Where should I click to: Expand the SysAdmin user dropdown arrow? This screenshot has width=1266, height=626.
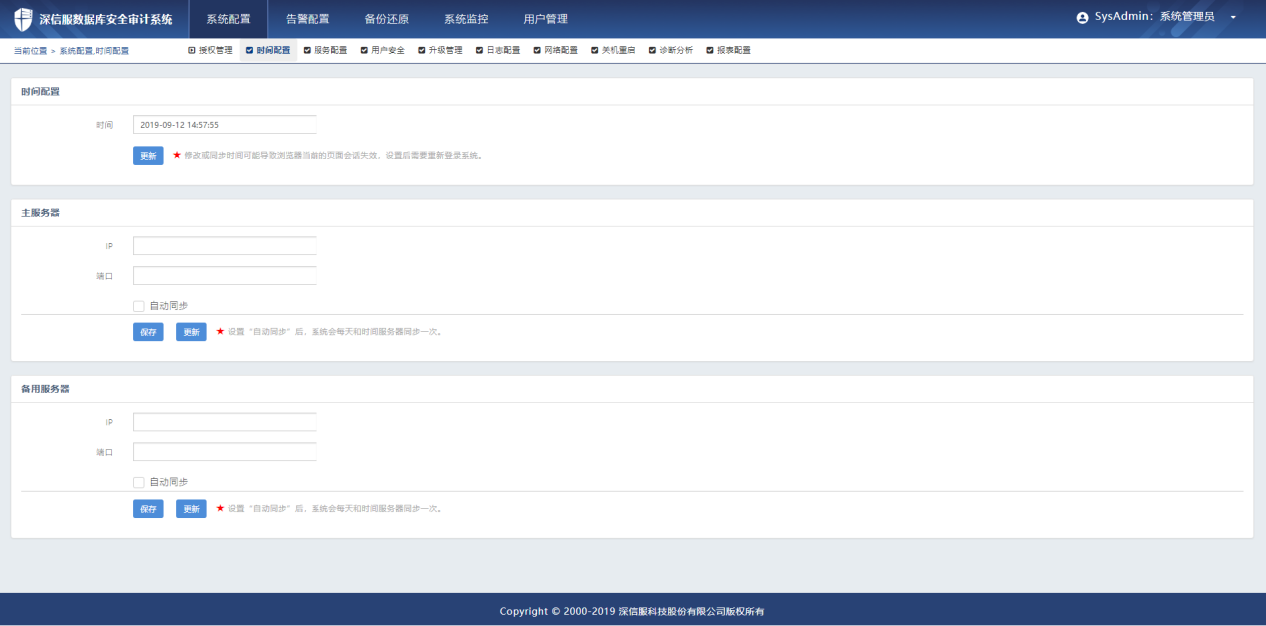(x=1233, y=18)
